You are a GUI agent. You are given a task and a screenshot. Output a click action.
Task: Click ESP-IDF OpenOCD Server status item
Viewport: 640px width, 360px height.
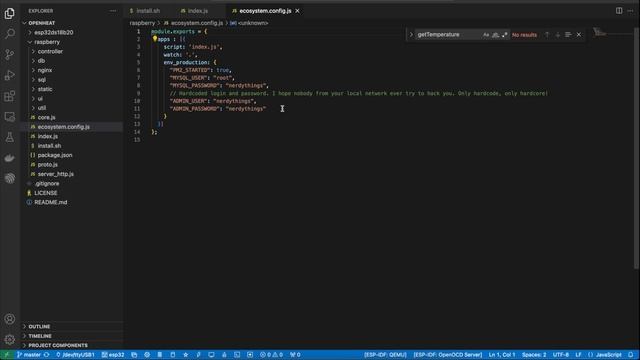447,355
